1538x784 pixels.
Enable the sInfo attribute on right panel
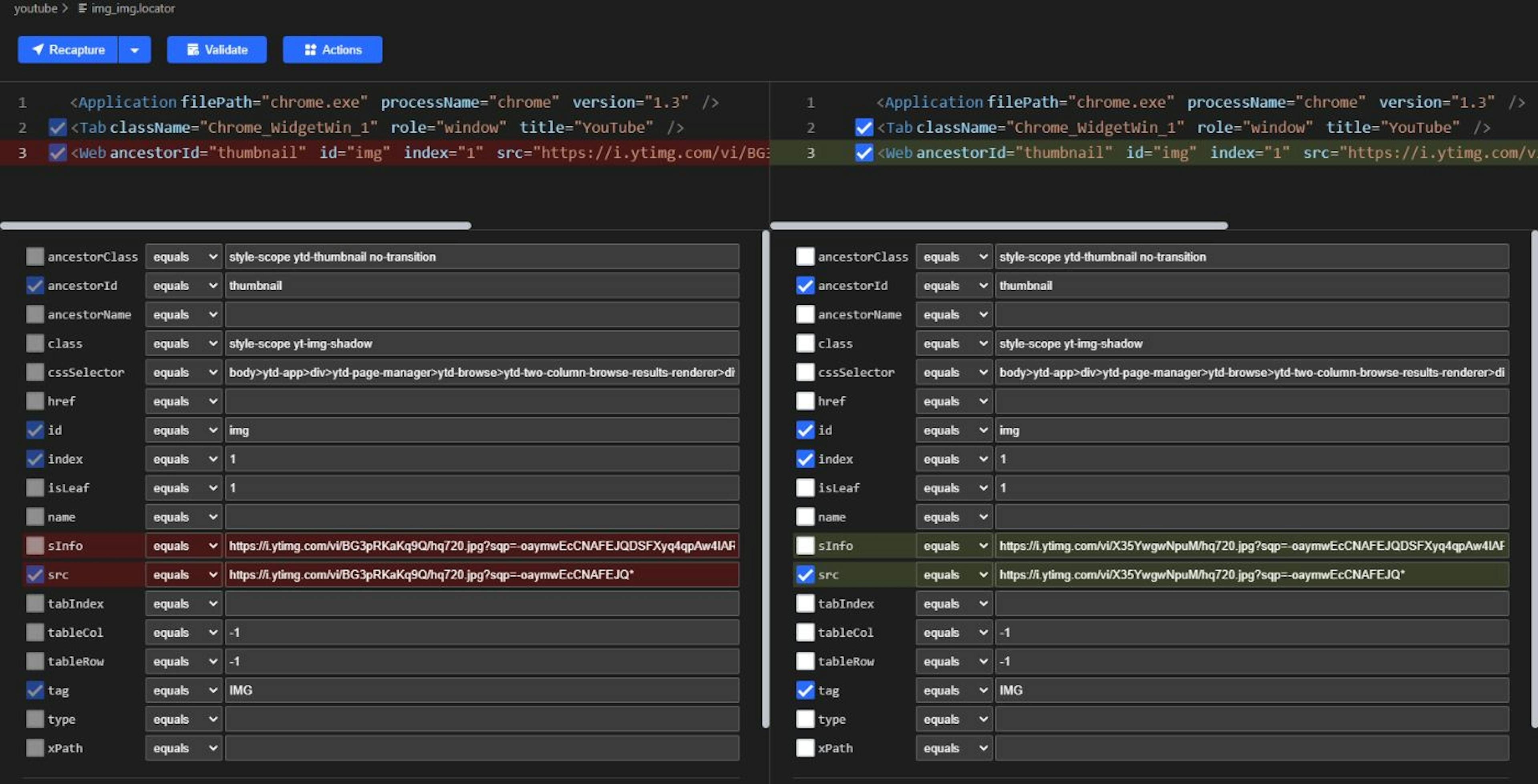805,545
